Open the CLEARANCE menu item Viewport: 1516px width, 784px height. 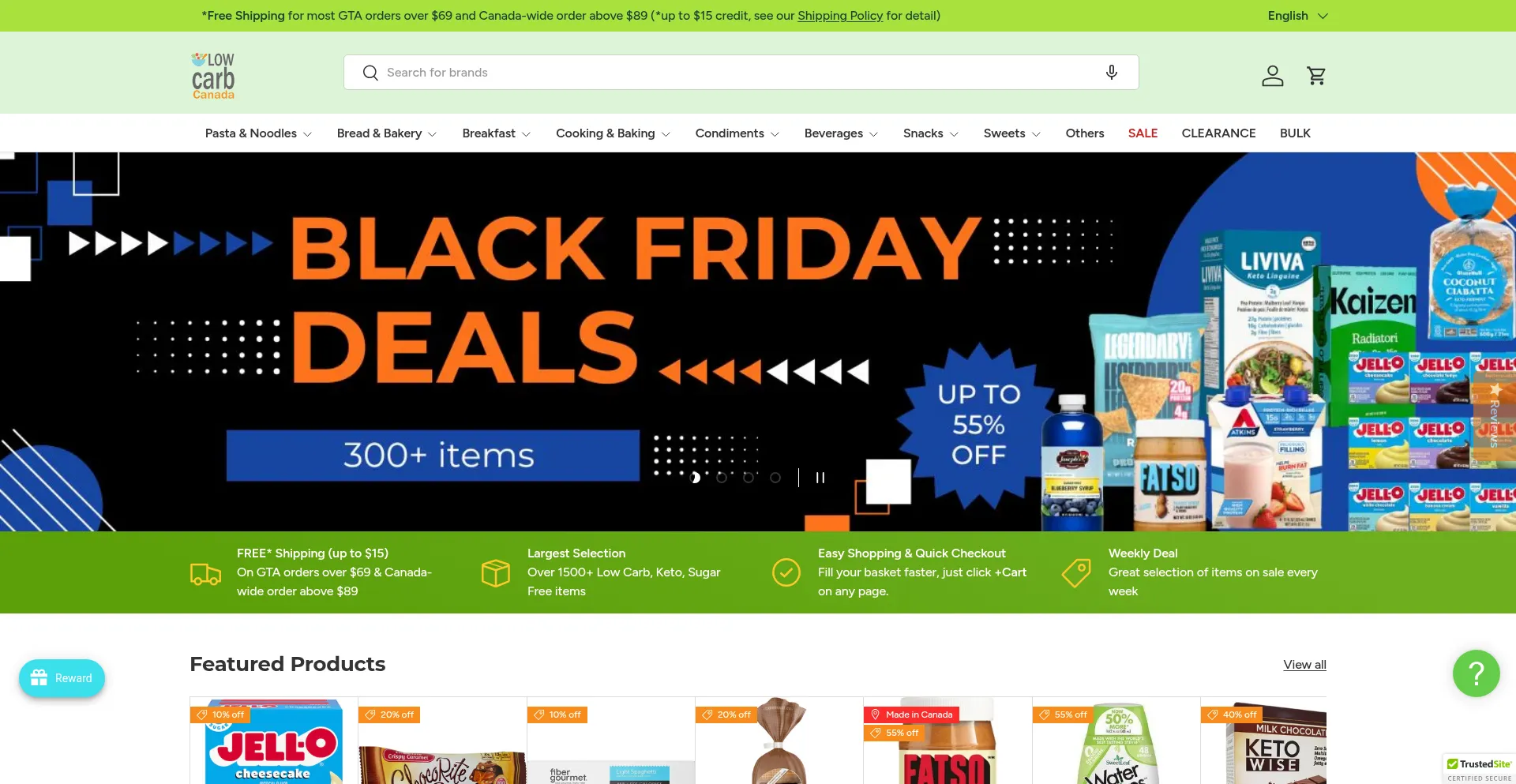pyautogui.click(x=1218, y=133)
